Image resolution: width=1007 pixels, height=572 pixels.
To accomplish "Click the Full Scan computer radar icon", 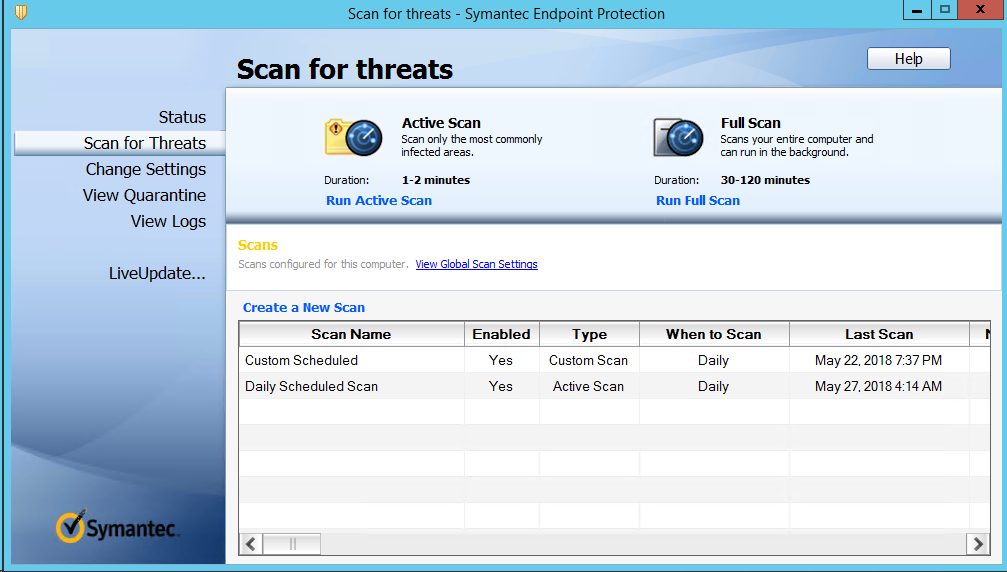I will pos(679,137).
